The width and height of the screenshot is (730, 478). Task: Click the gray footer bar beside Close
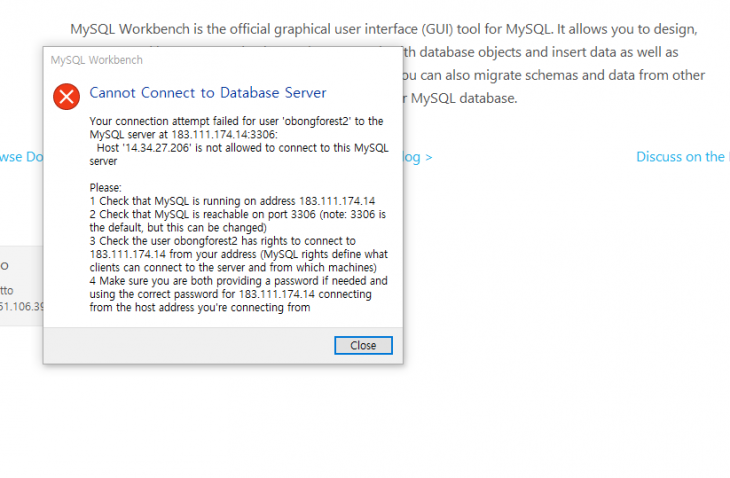pyautogui.click(x=189, y=345)
